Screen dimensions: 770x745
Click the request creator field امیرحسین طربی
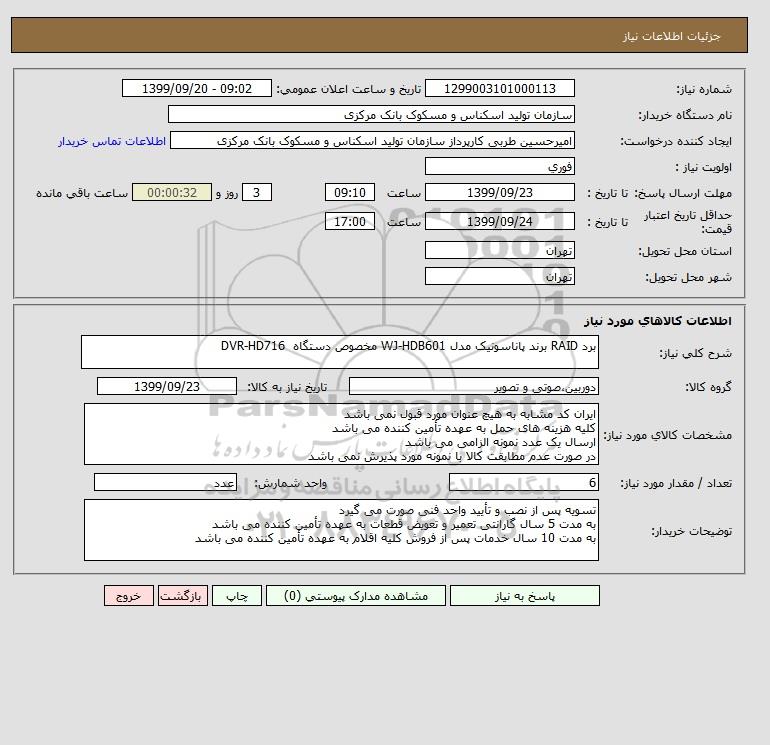pyautogui.click(x=372, y=140)
